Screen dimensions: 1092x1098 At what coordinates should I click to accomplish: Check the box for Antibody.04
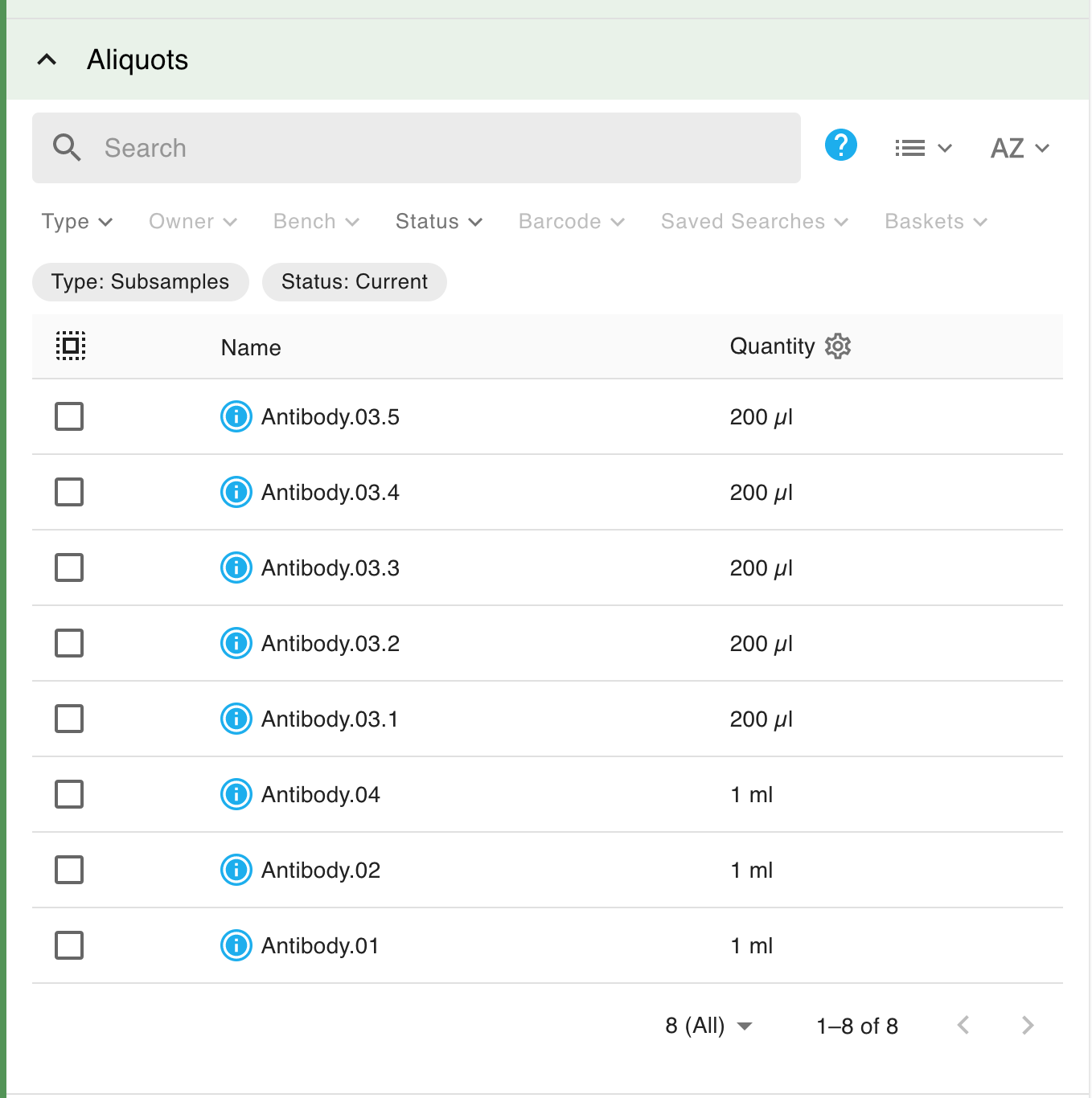(69, 794)
